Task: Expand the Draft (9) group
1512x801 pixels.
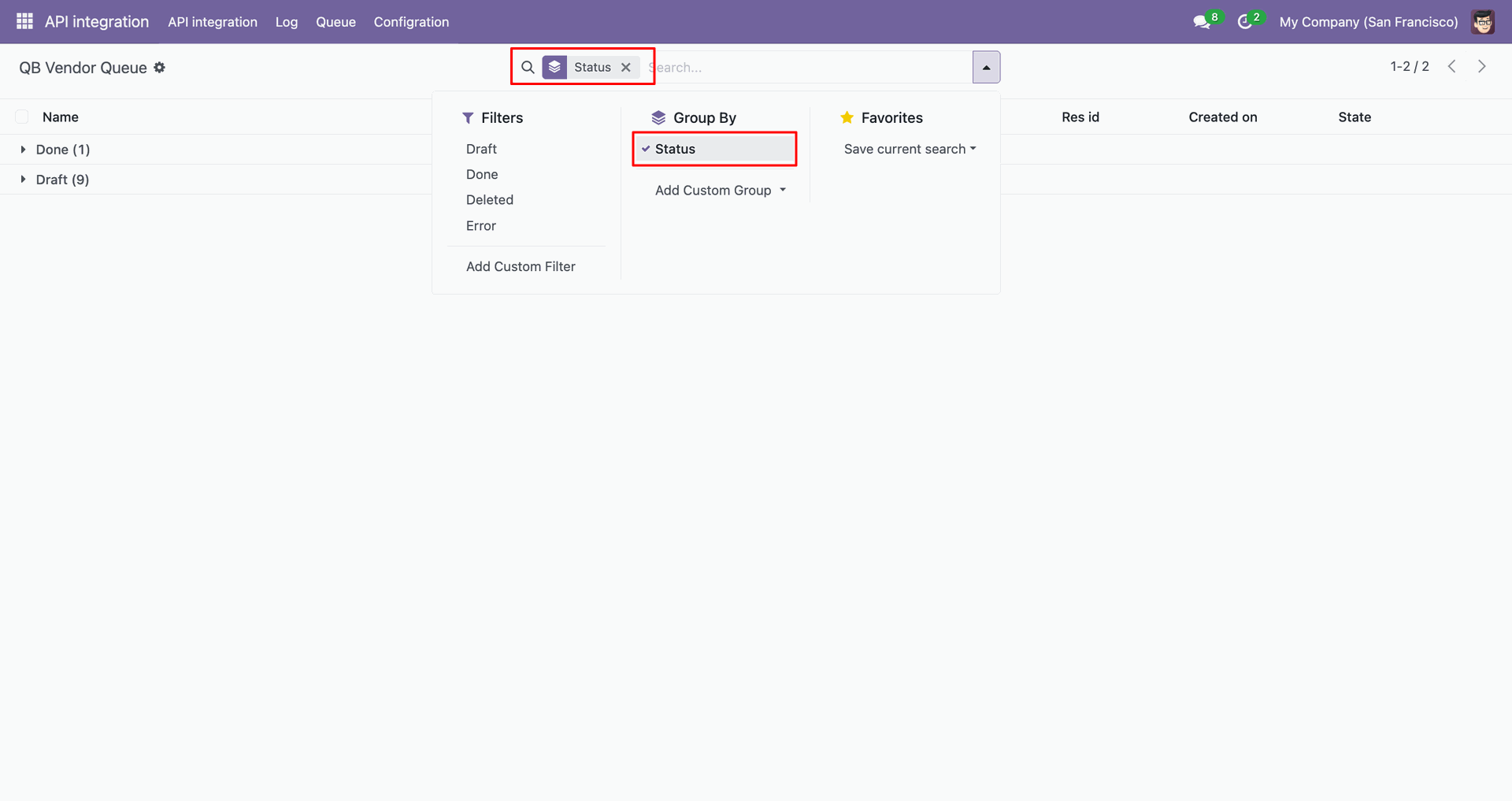Action: point(62,180)
